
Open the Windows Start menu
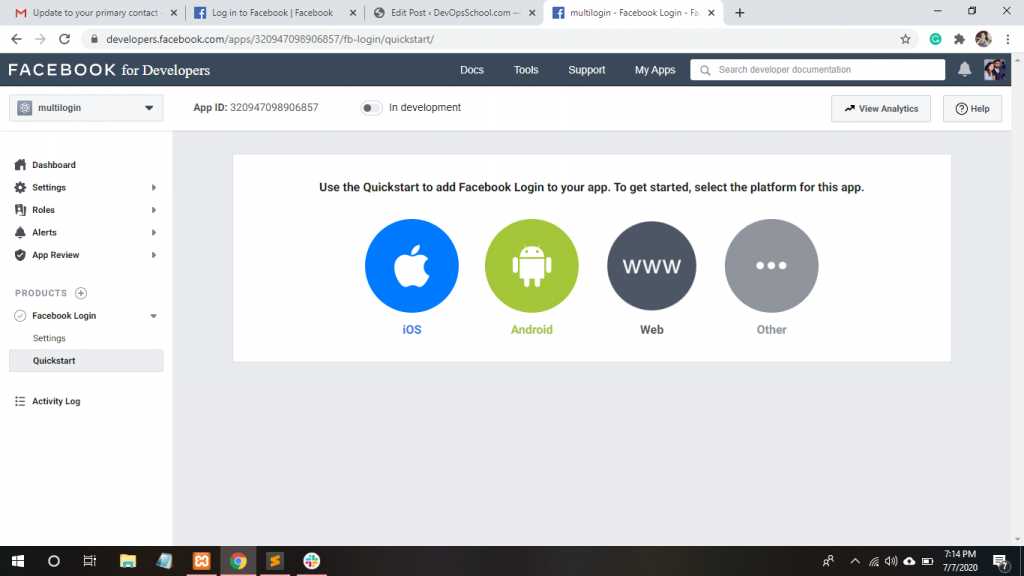tap(18, 561)
